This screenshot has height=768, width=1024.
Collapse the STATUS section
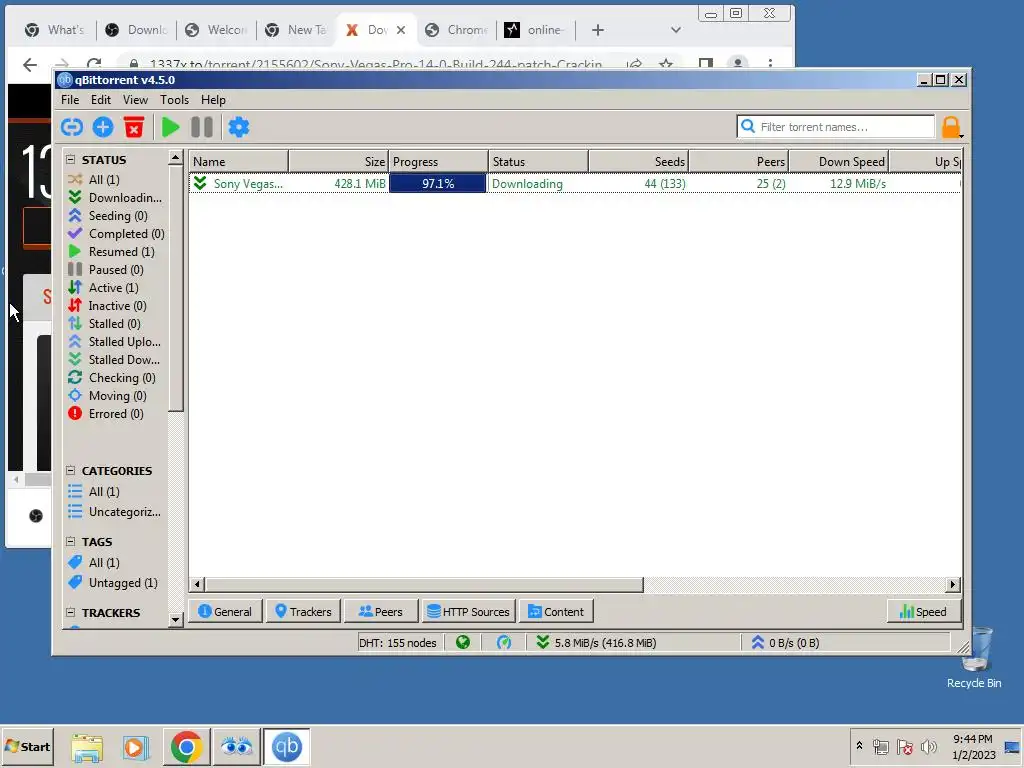pyautogui.click(x=71, y=159)
